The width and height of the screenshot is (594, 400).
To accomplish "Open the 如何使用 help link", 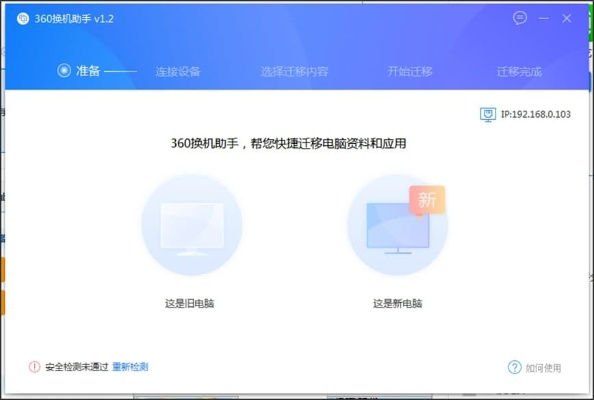I will click(543, 368).
